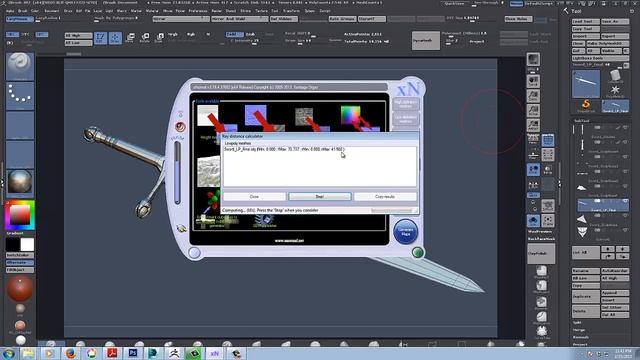Move subtool down with arrow button

pyautogui.click(x=622, y=249)
